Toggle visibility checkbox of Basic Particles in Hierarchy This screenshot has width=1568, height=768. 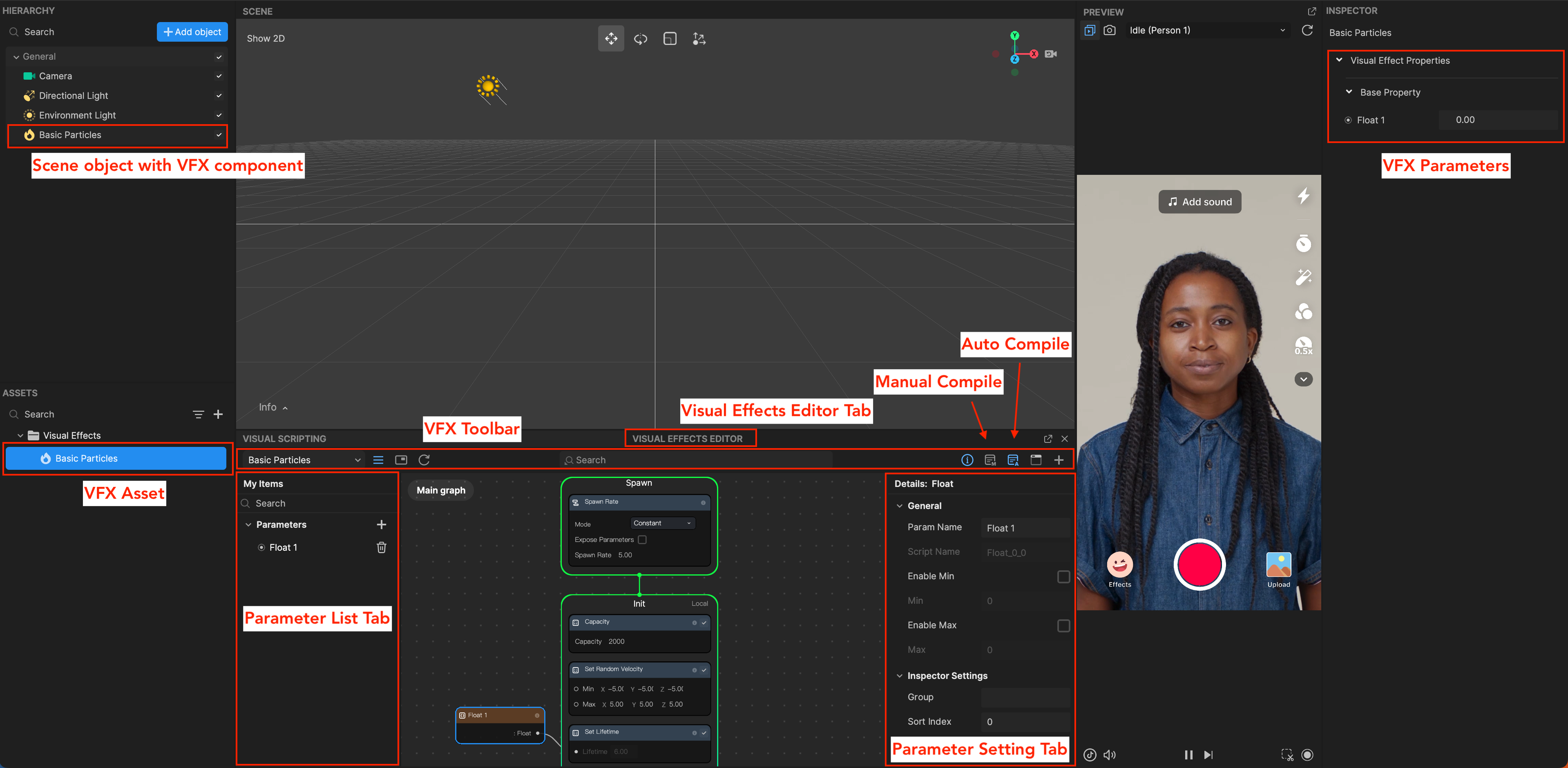218,135
